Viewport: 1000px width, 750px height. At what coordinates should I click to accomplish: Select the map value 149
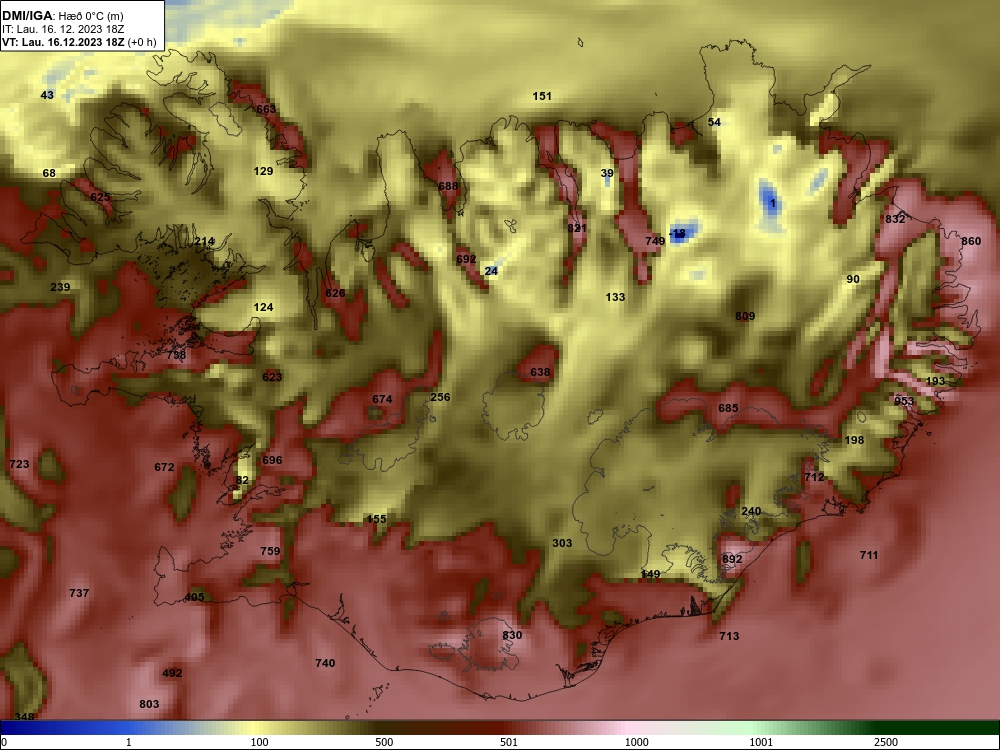[650, 573]
